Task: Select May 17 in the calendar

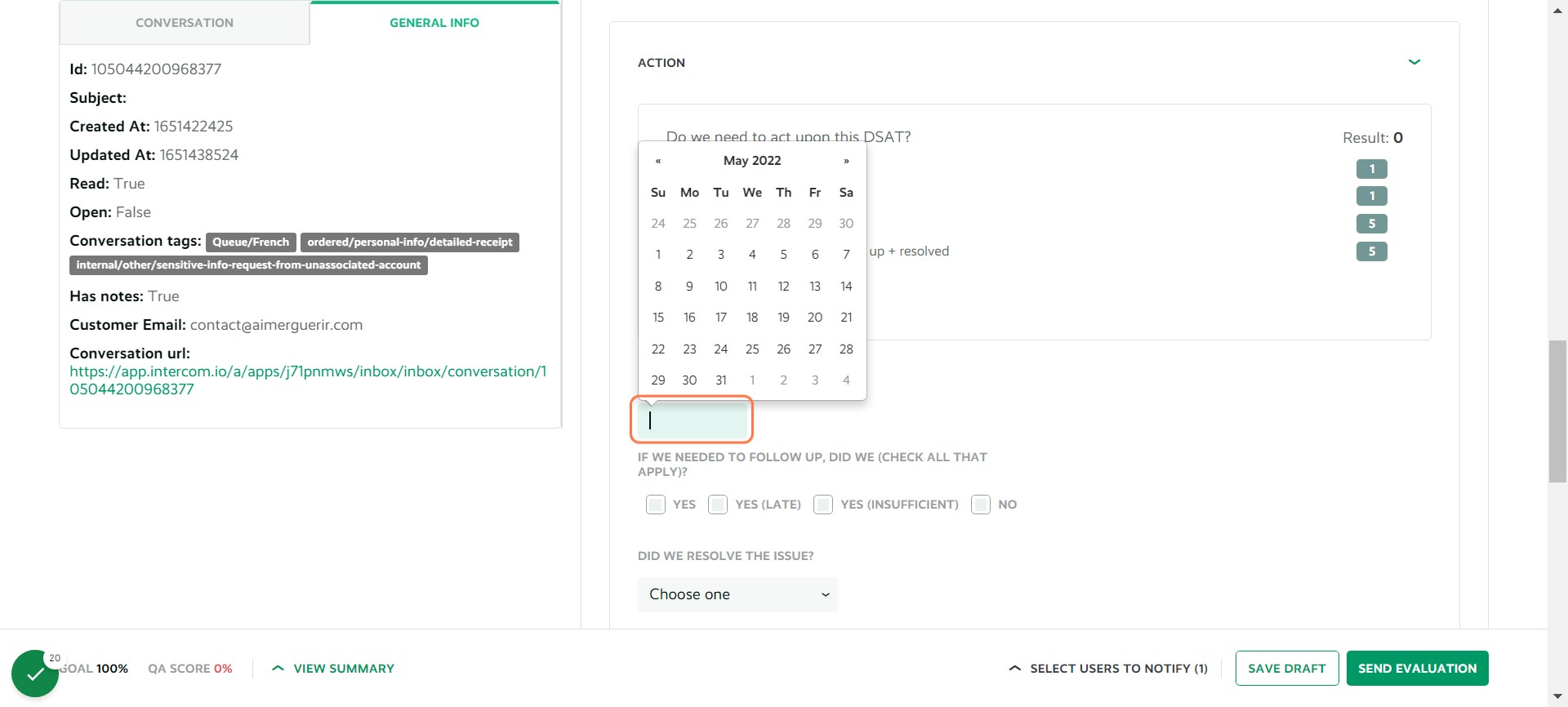Action: coord(721,318)
